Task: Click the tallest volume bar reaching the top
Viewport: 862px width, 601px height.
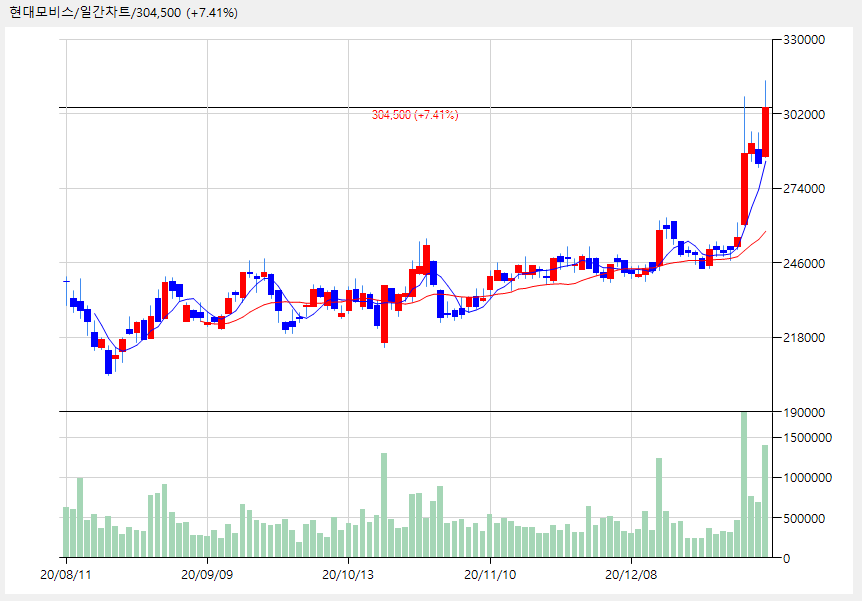Action: coord(744,484)
